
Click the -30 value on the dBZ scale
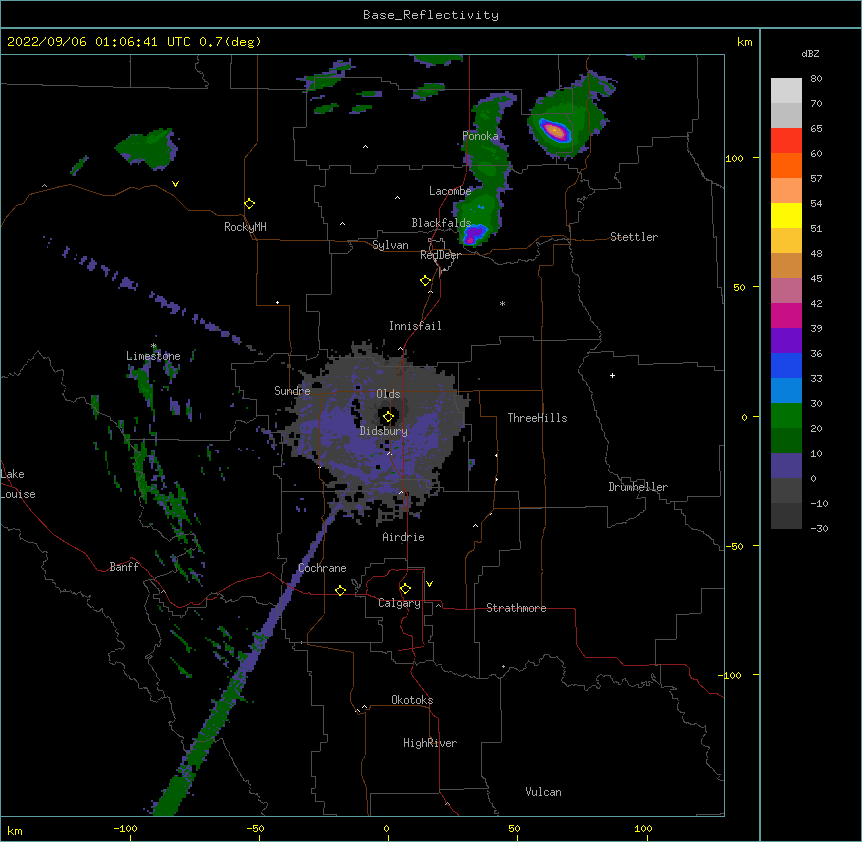pos(819,528)
